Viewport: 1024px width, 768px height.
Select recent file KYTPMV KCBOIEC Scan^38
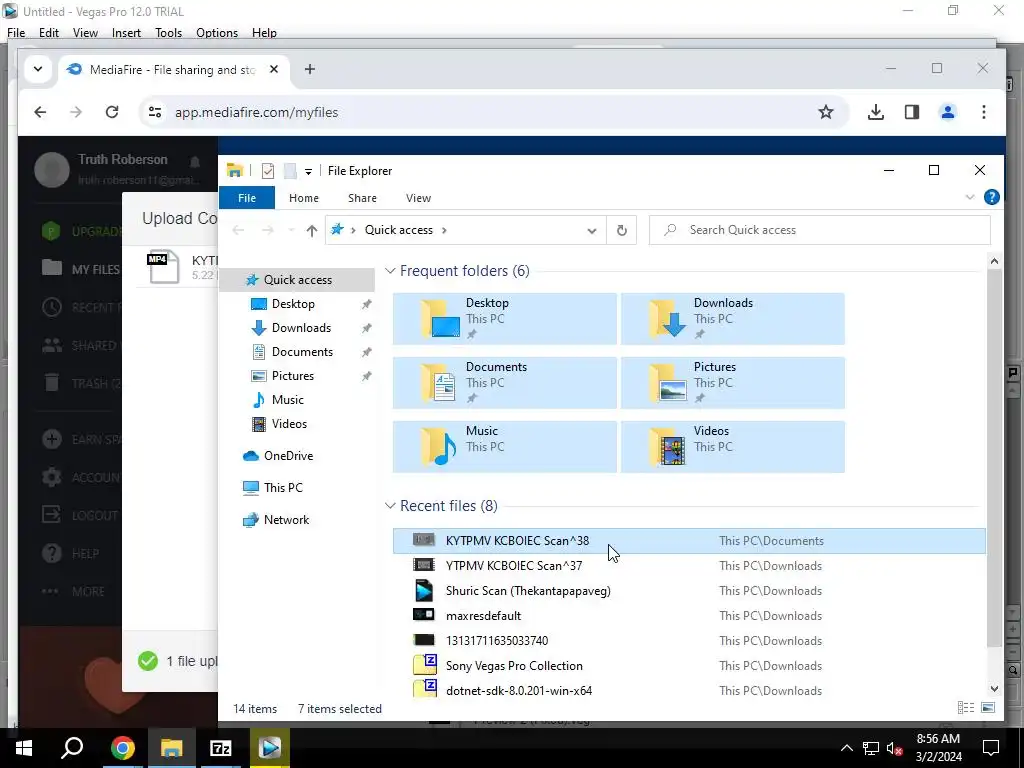pos(689,541)
